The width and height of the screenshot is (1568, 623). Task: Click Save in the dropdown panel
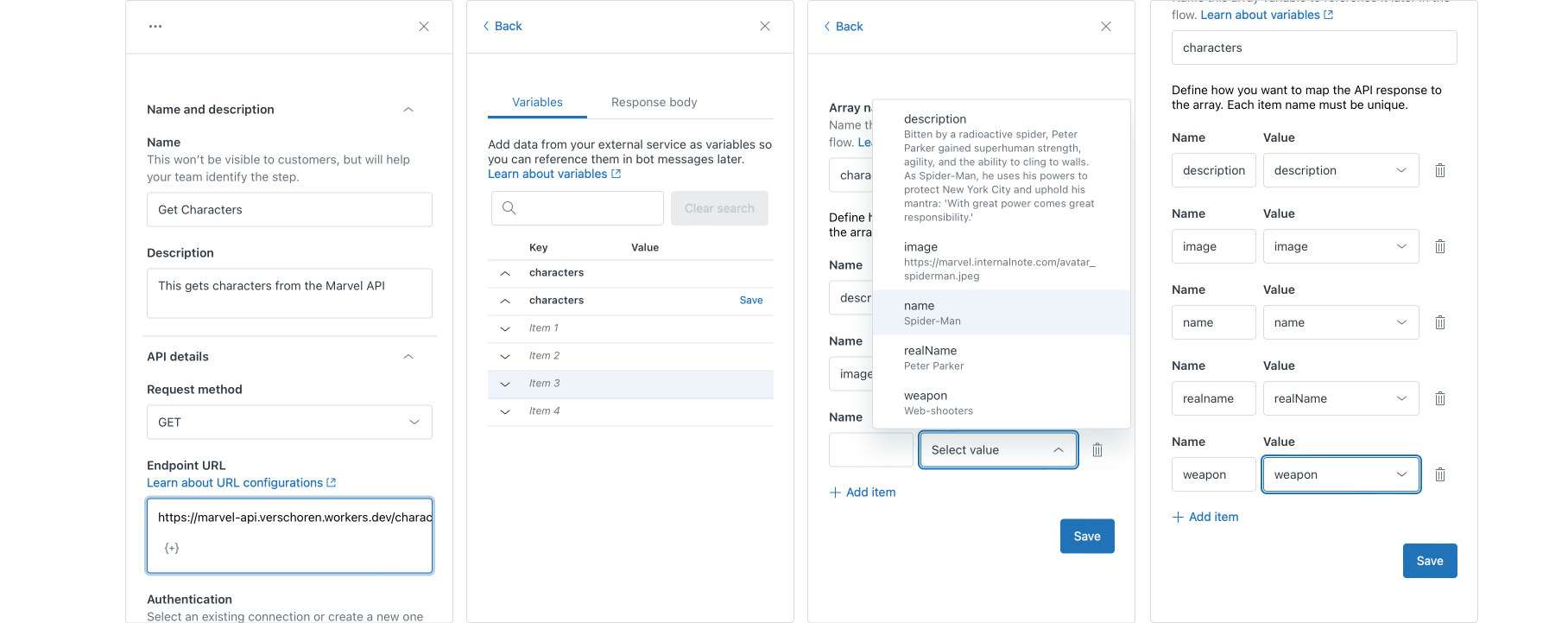click(x=1087, y=537)
